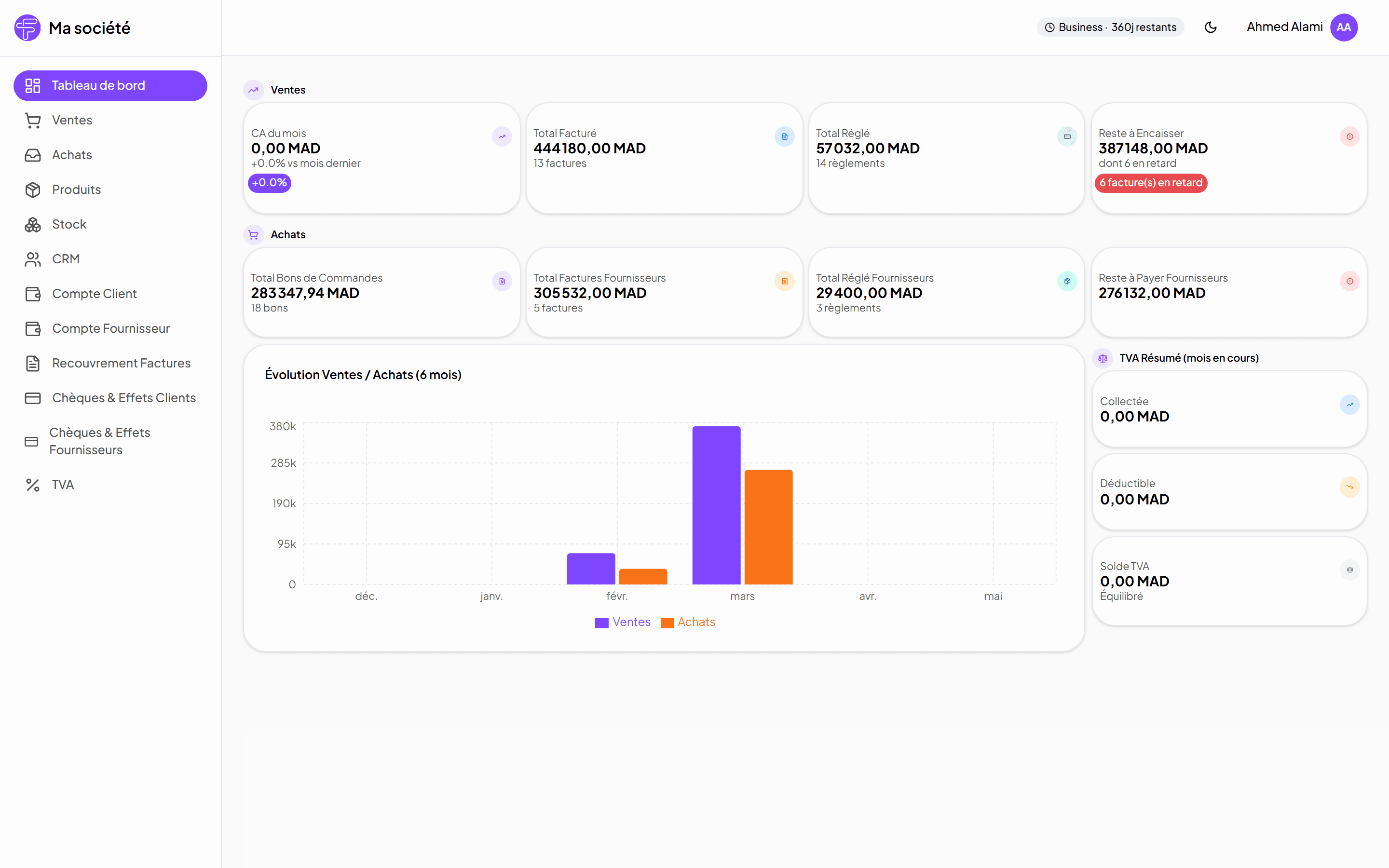
Task: Click the Évolution Ventes / Achats chart title
Action: click(363, 375)
